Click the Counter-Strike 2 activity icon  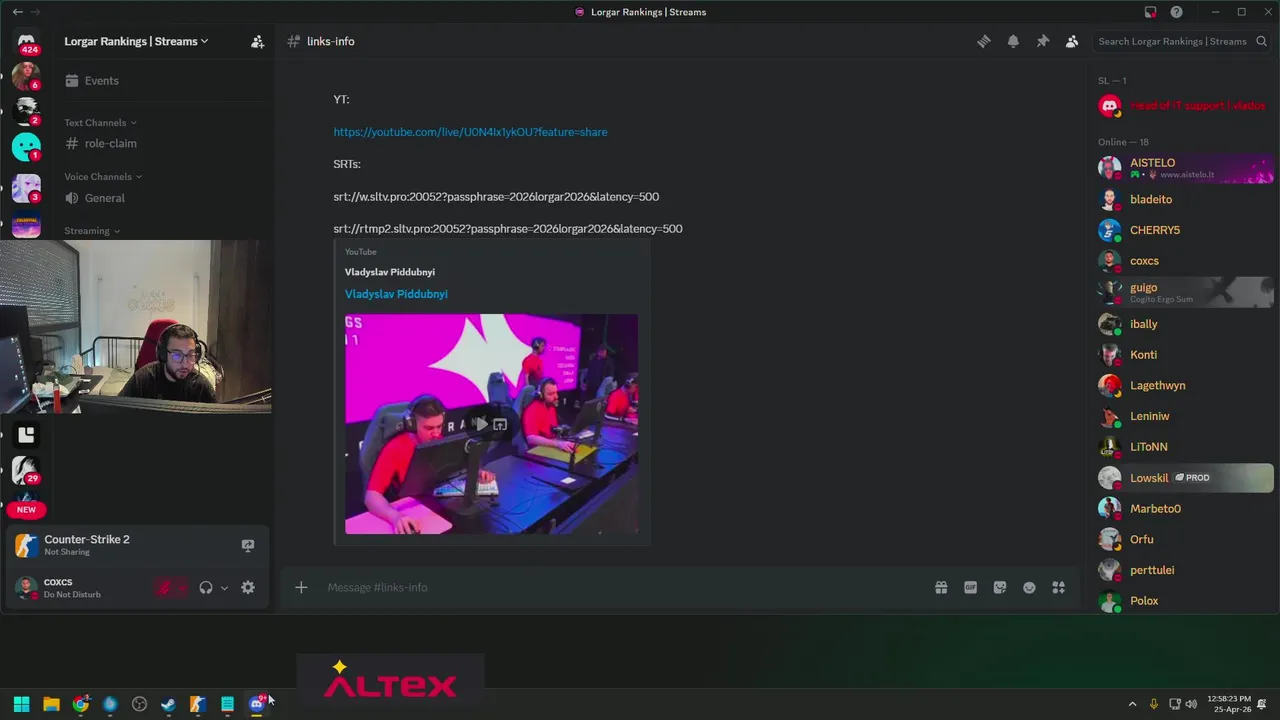pos(26,545)
